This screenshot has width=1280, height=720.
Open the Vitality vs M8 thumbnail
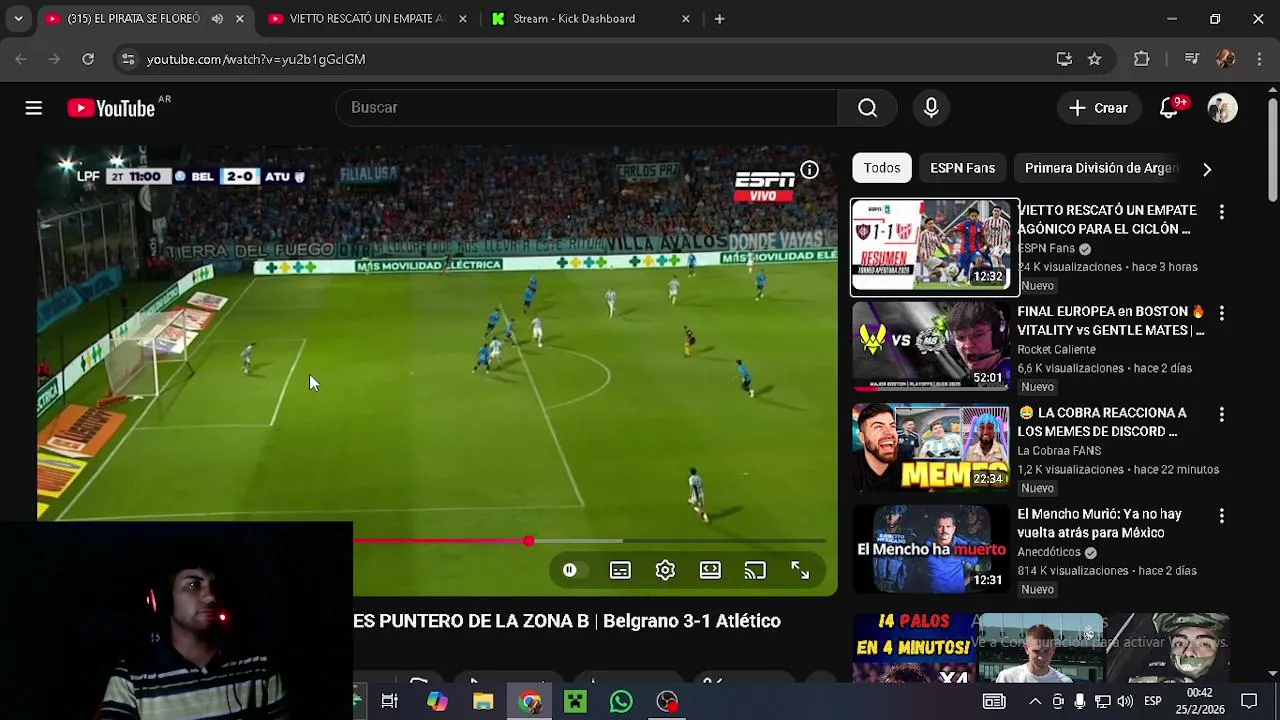(x=930, y=346)
